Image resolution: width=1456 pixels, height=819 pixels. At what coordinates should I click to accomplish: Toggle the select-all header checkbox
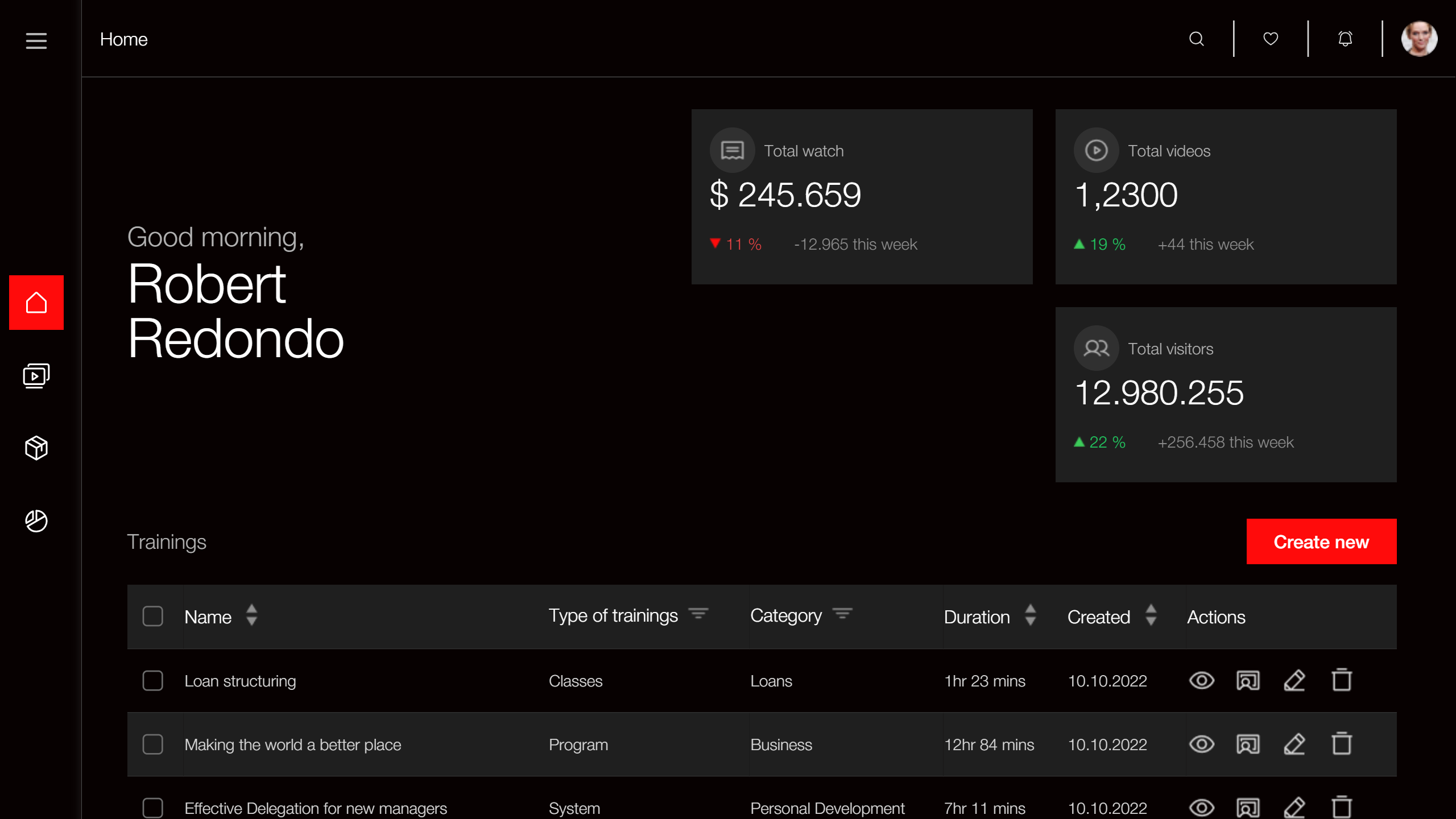[x=152, y=616]
